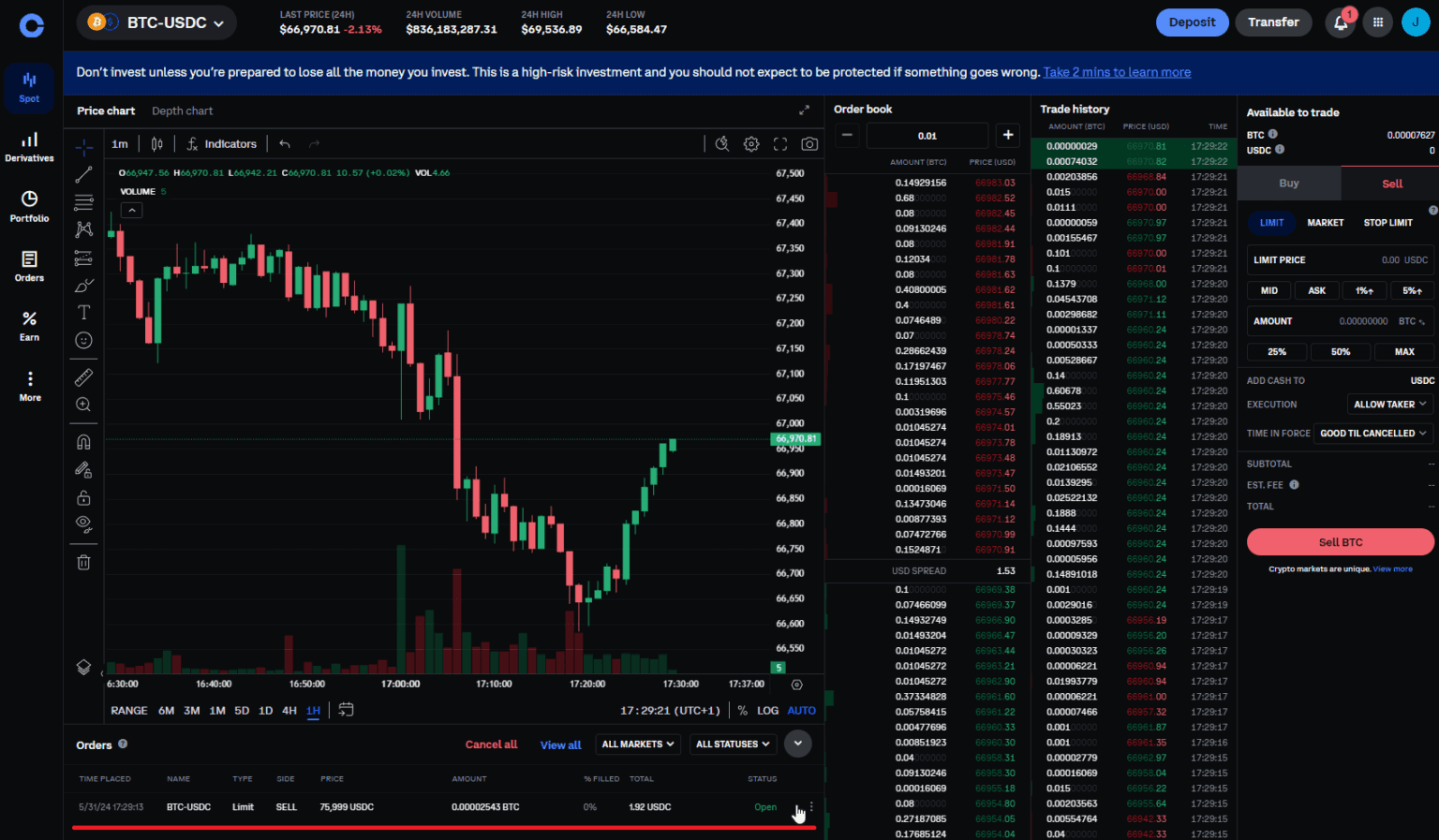This screenshot has width=1439, height=840.
Task: Open the BTC-USDC pair selector
Action: 156,22
